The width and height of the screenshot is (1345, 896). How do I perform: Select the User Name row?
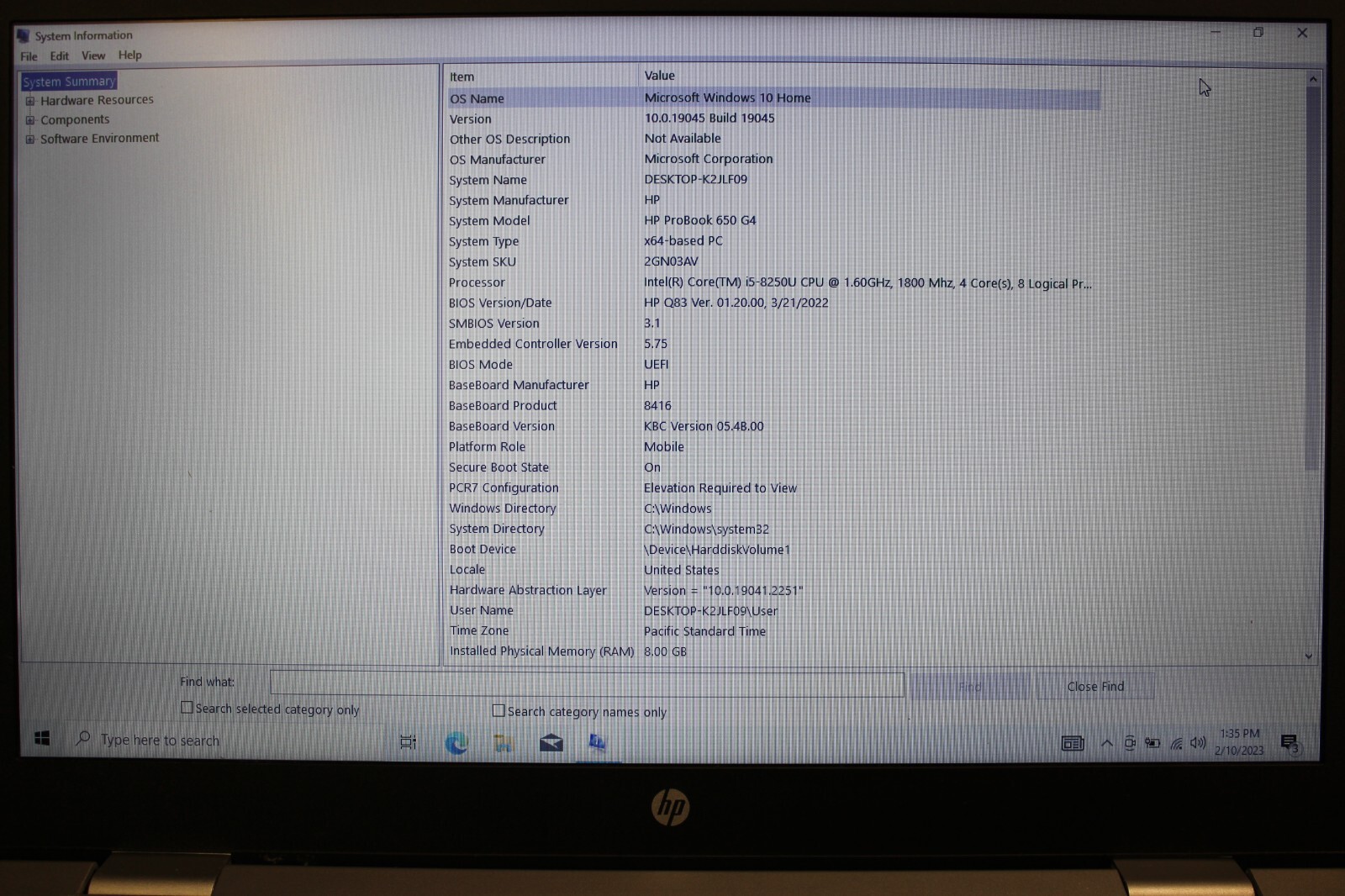[773, 610]
